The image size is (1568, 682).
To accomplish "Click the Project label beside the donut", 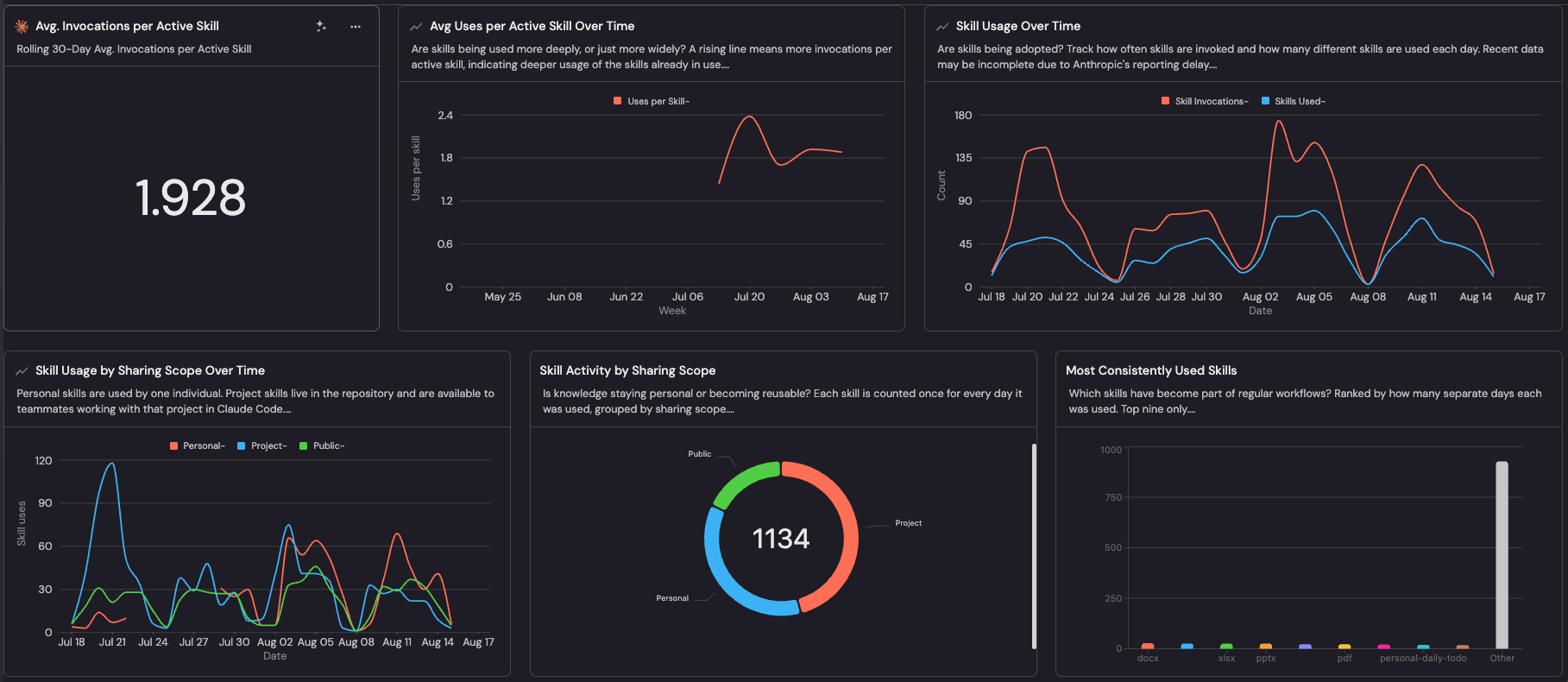I will click(x=909, y=523).
